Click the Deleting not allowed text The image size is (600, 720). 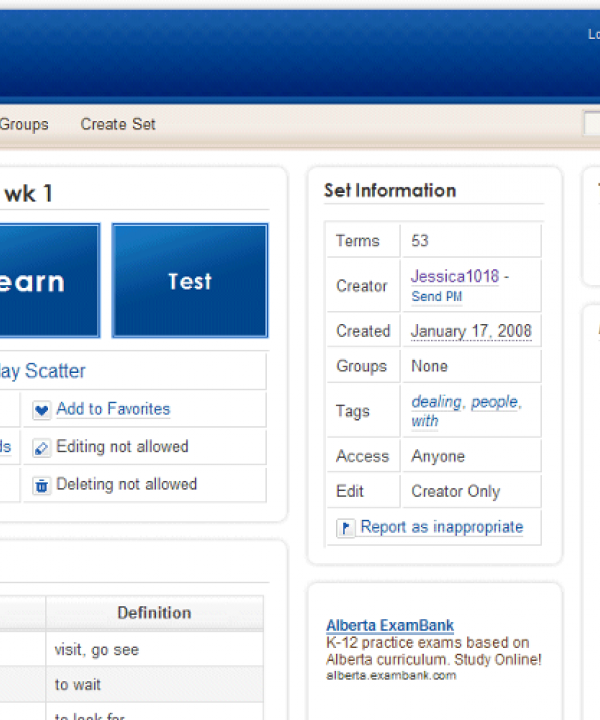(x=126, y=484)
